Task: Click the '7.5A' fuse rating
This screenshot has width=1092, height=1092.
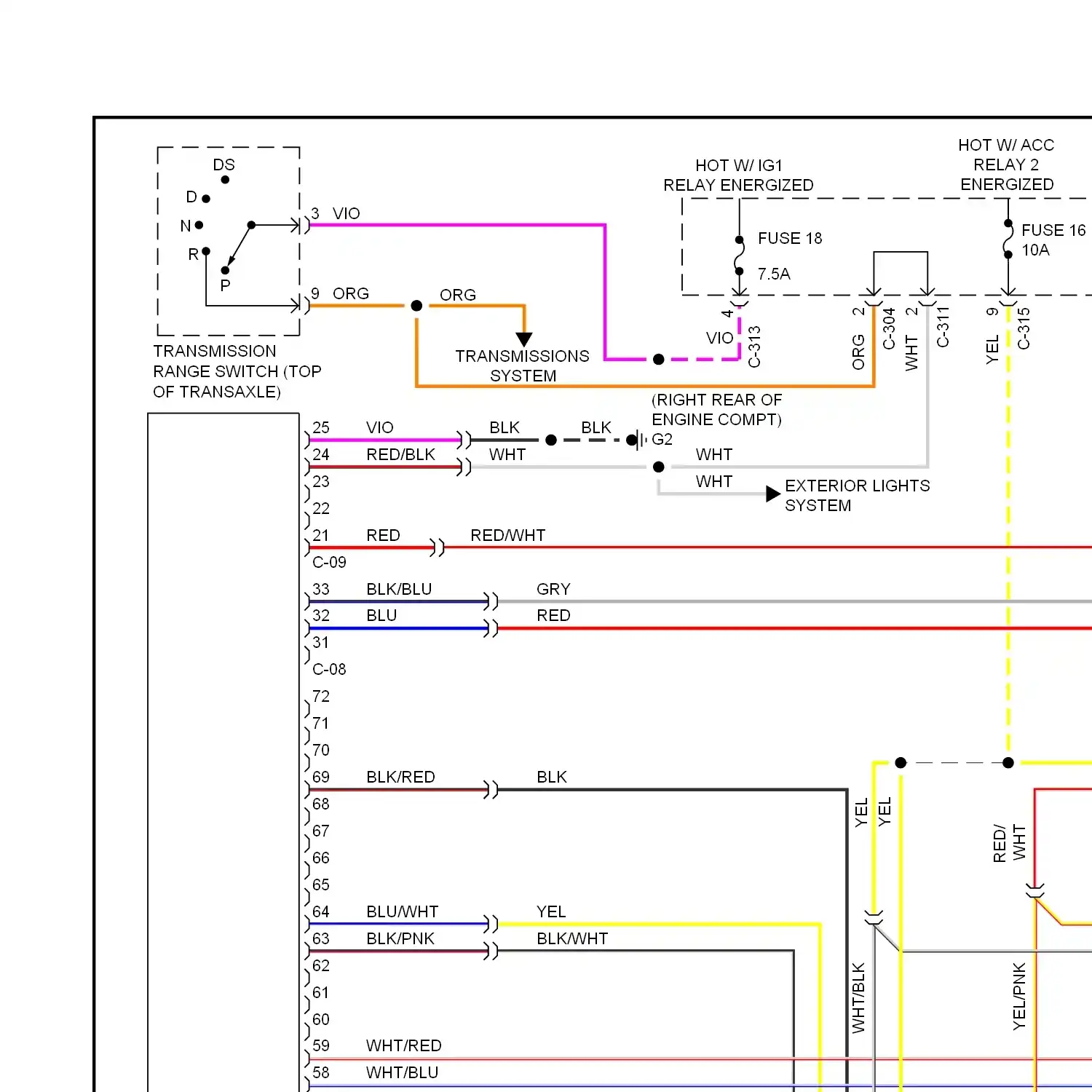Action: click(774, 274)
